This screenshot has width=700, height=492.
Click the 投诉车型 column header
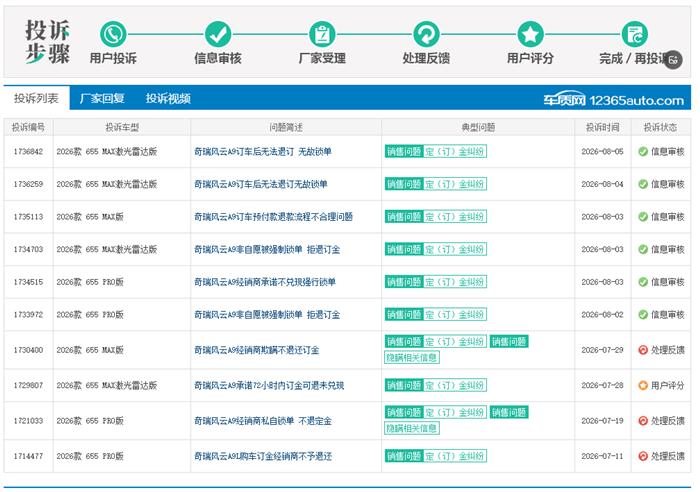pyautogui.click(x=122, y=127)
